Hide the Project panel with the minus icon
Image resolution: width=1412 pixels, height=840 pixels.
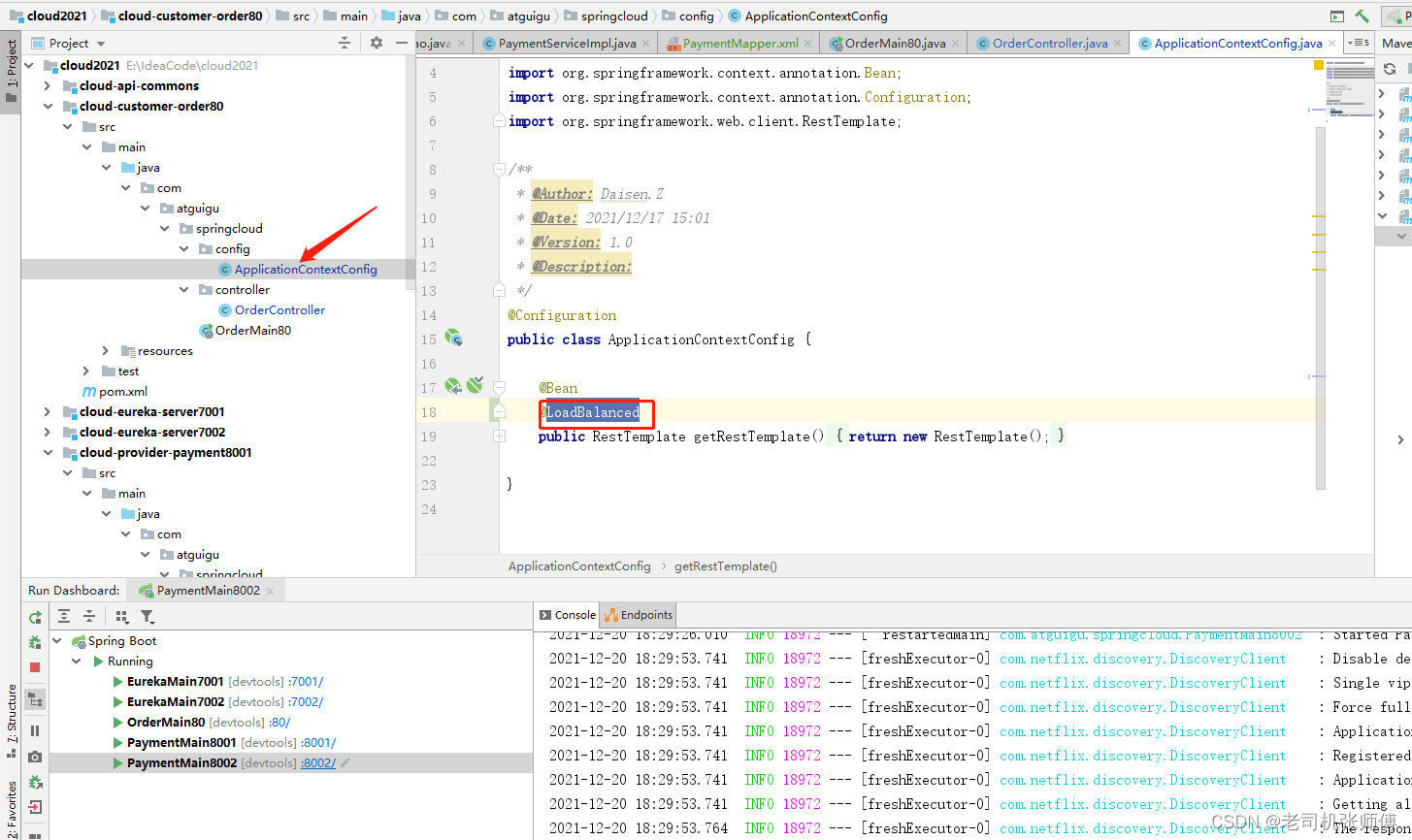coord(402,43)
